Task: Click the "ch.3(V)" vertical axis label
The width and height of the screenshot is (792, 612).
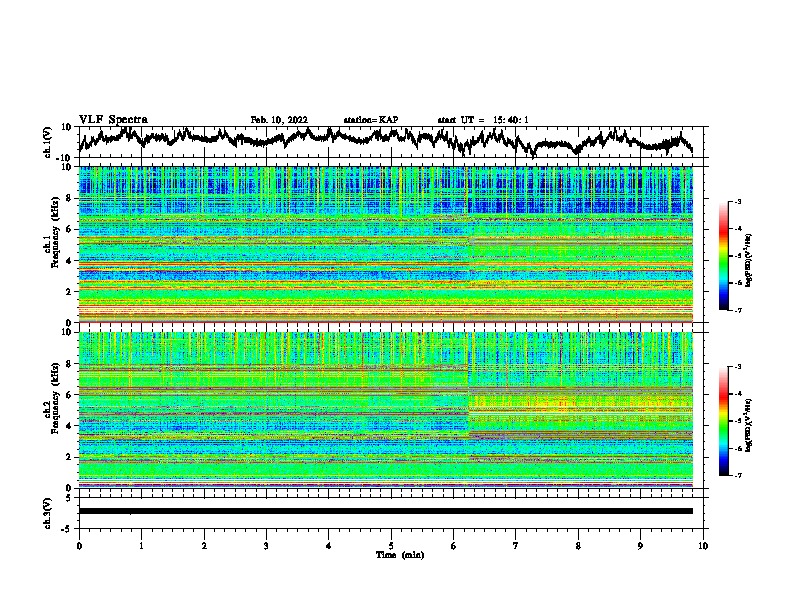Action: coord(48,513)
